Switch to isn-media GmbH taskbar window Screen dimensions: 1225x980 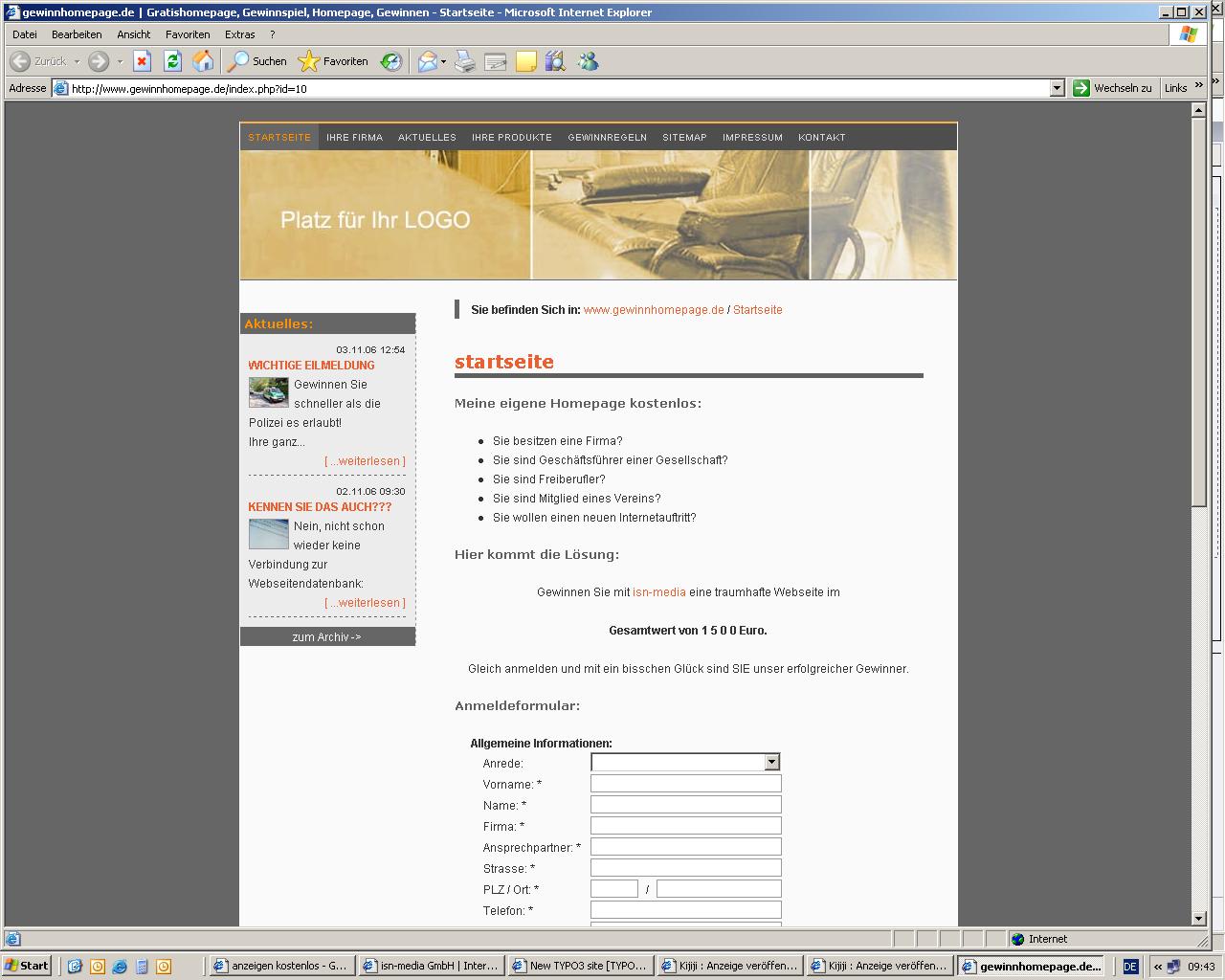[432, 966]
